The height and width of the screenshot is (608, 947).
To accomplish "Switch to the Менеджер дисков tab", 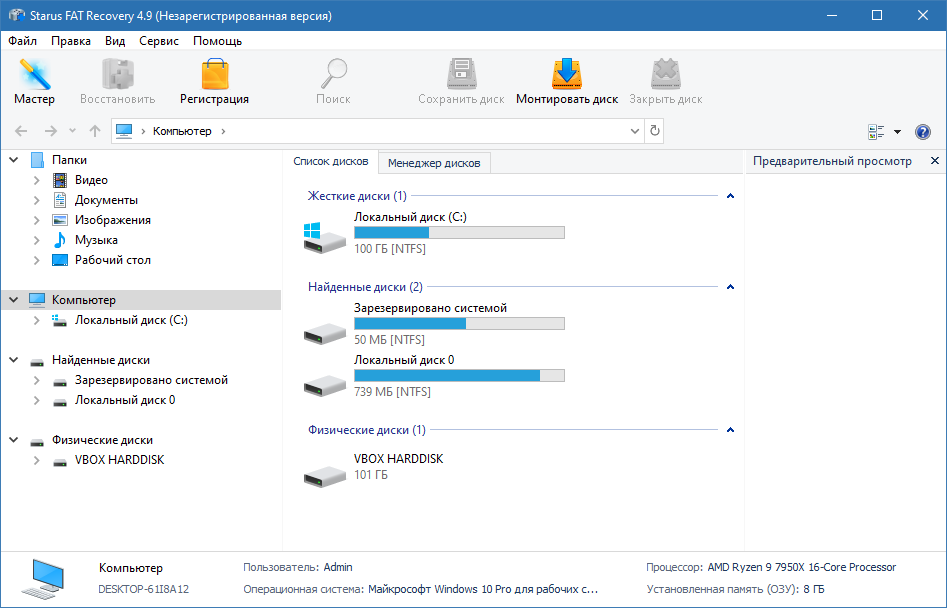I will 434,162.
